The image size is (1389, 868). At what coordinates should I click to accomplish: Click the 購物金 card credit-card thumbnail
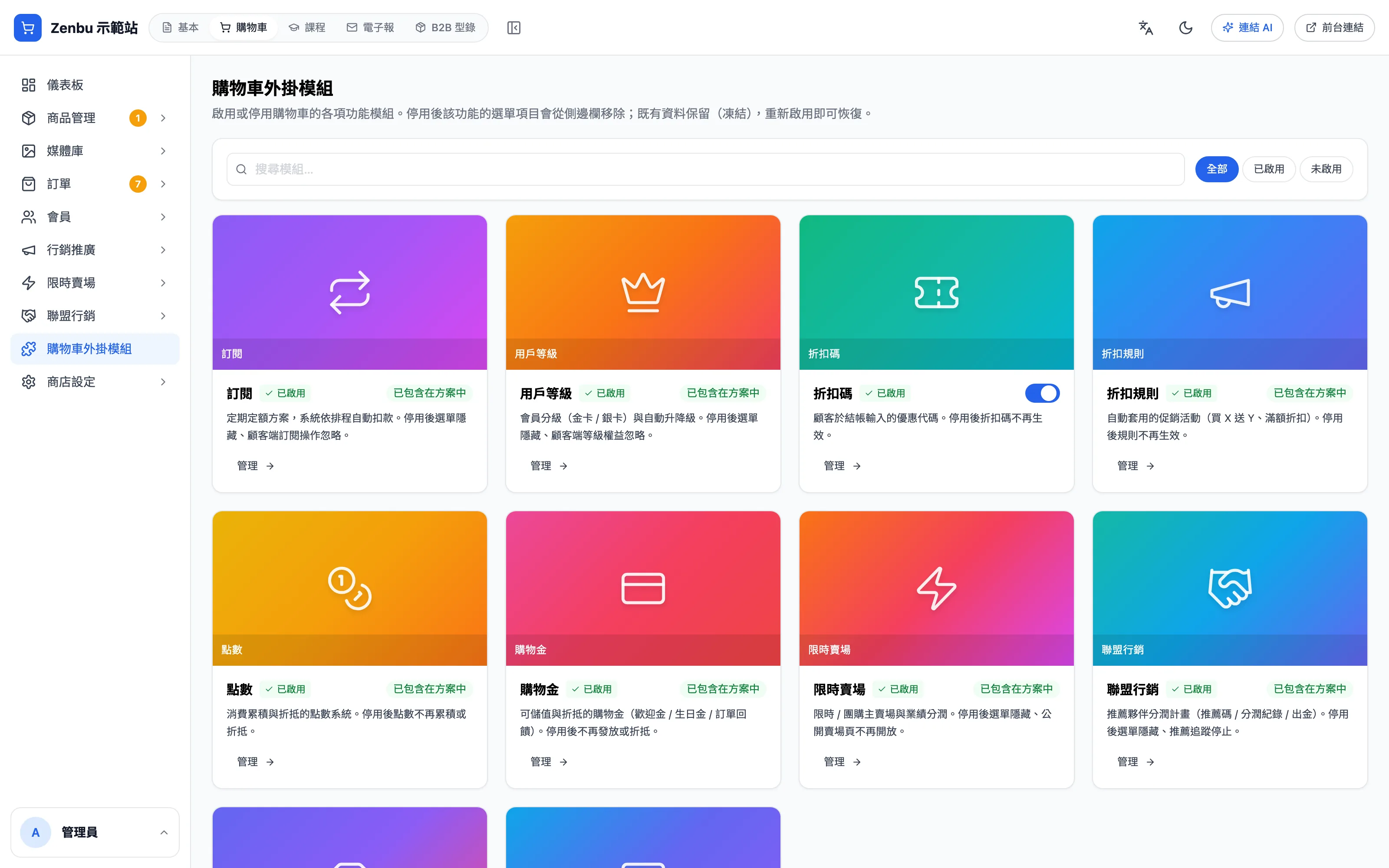[x=643, y=588]
